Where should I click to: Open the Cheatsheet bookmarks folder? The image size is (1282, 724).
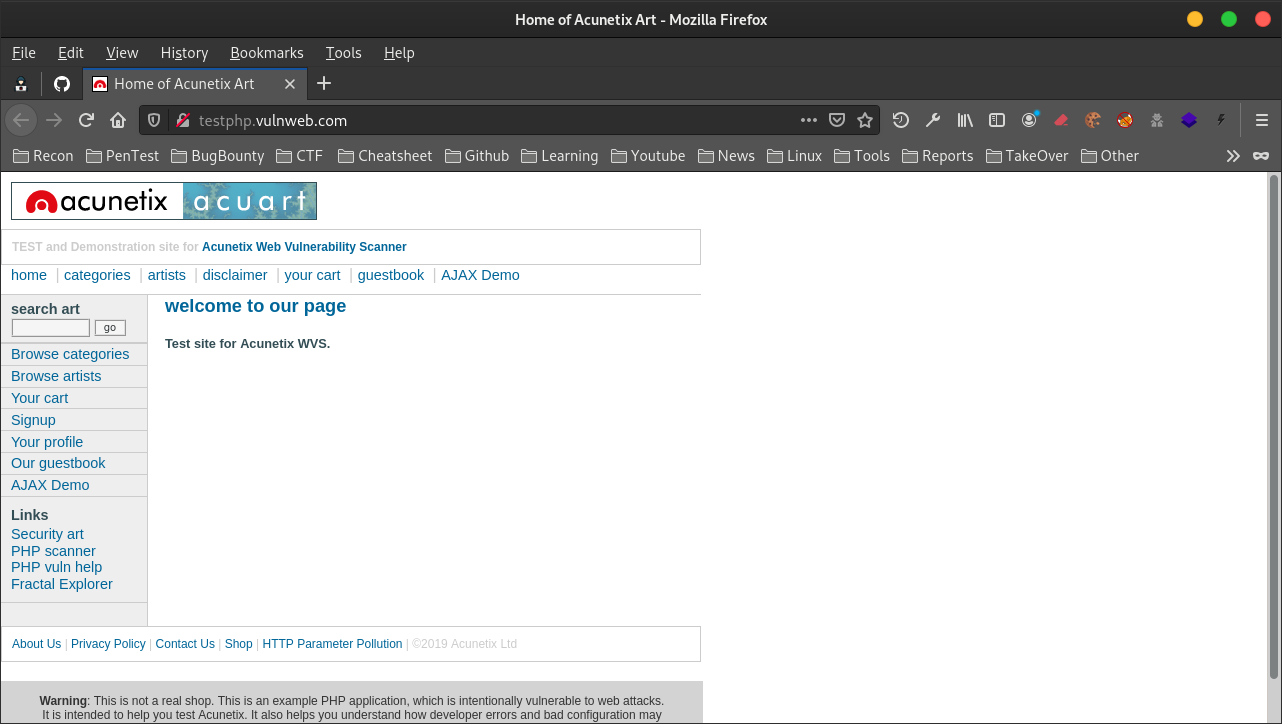pyautogui.click(x=385, y=156)
